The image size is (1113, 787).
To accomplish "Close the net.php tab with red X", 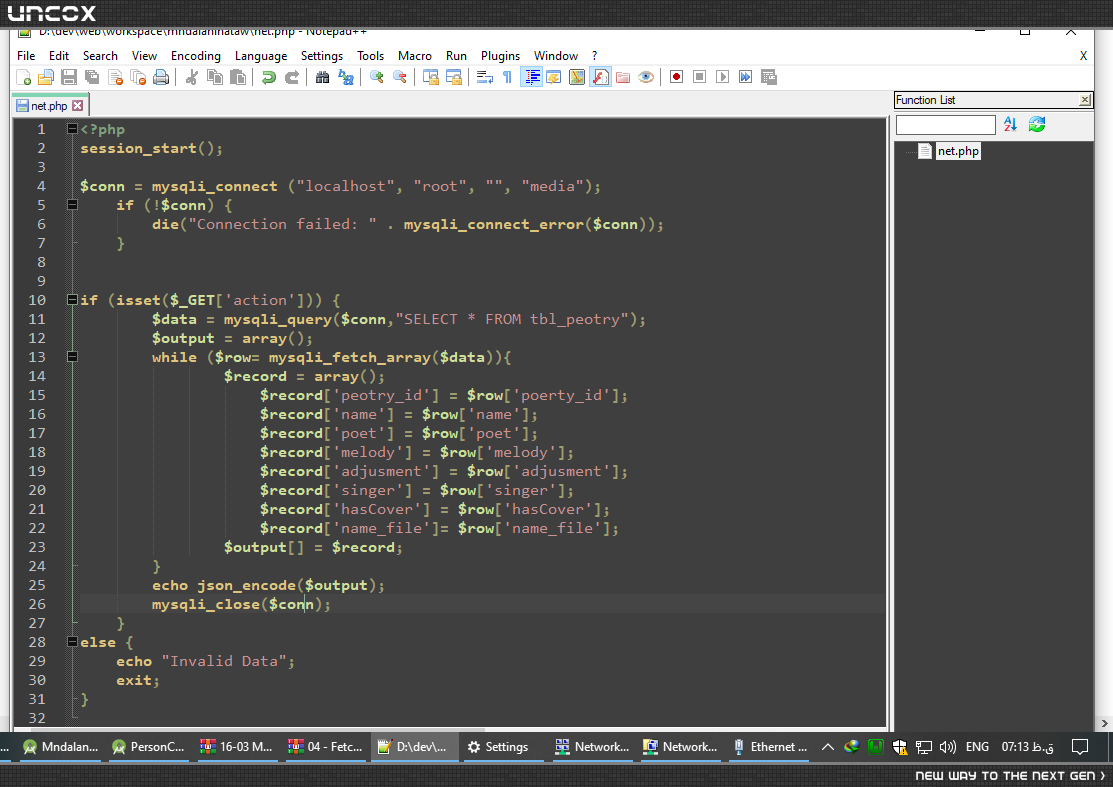I will (x=78, y=106).
